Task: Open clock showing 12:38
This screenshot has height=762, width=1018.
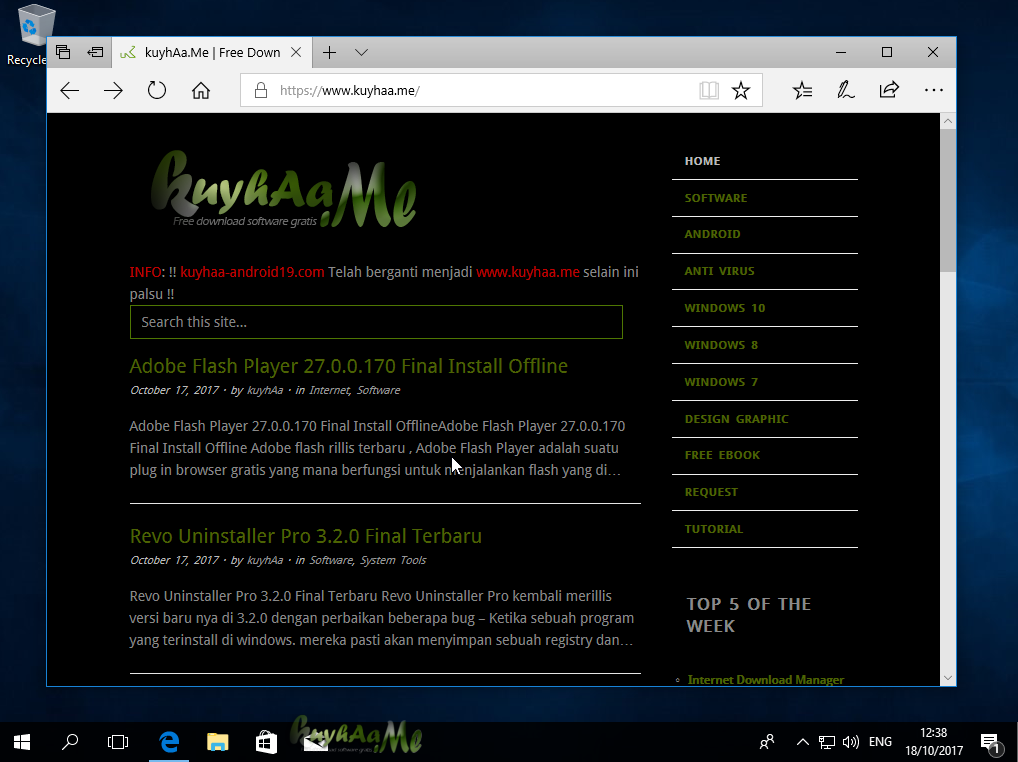Action: (934, 742)
